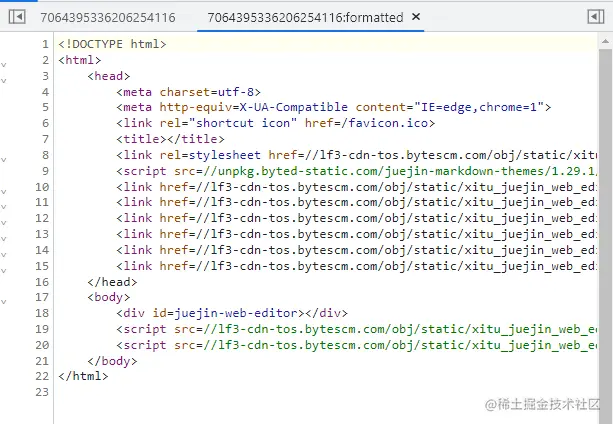613x424 pixels.
Task: Click the link href on line 15
Action: tap(357, 266)
